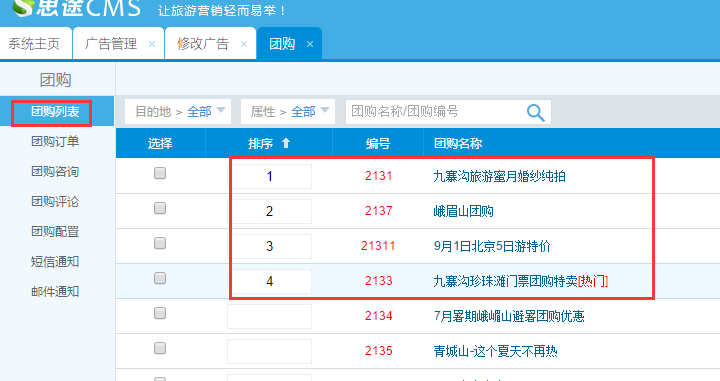The width and height of the screenshot is (720, 381).
Task: Click the empty sort field for item 2134
Action: click(270, 316)
